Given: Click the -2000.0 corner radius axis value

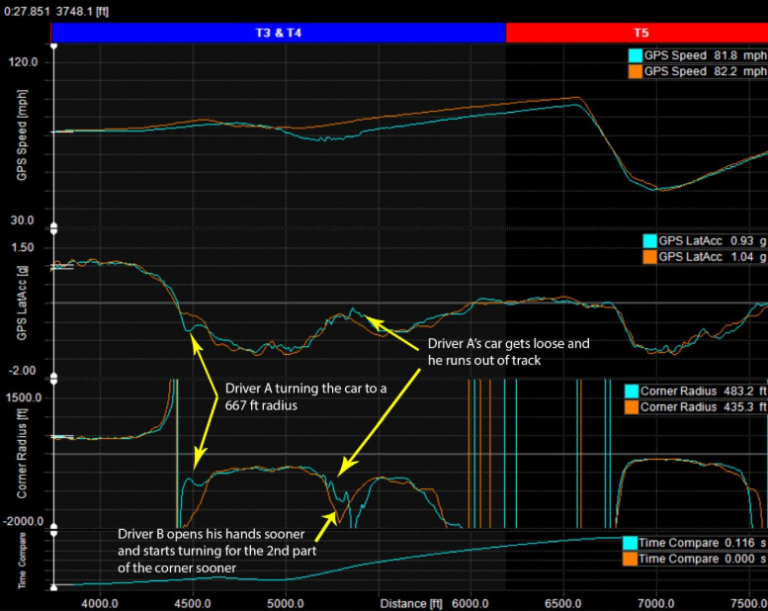Looking at the screenshot, I should (23, 521).
